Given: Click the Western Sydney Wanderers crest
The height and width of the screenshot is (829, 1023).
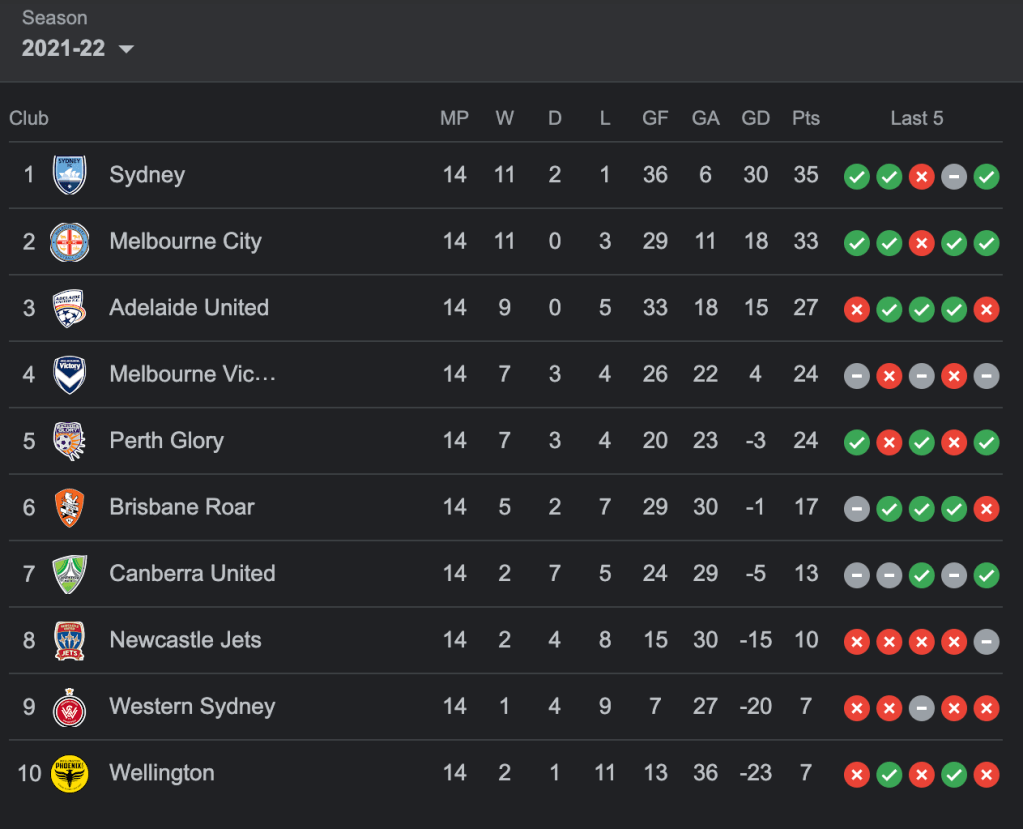Looking at the screenshot, I should pos(70,707).
